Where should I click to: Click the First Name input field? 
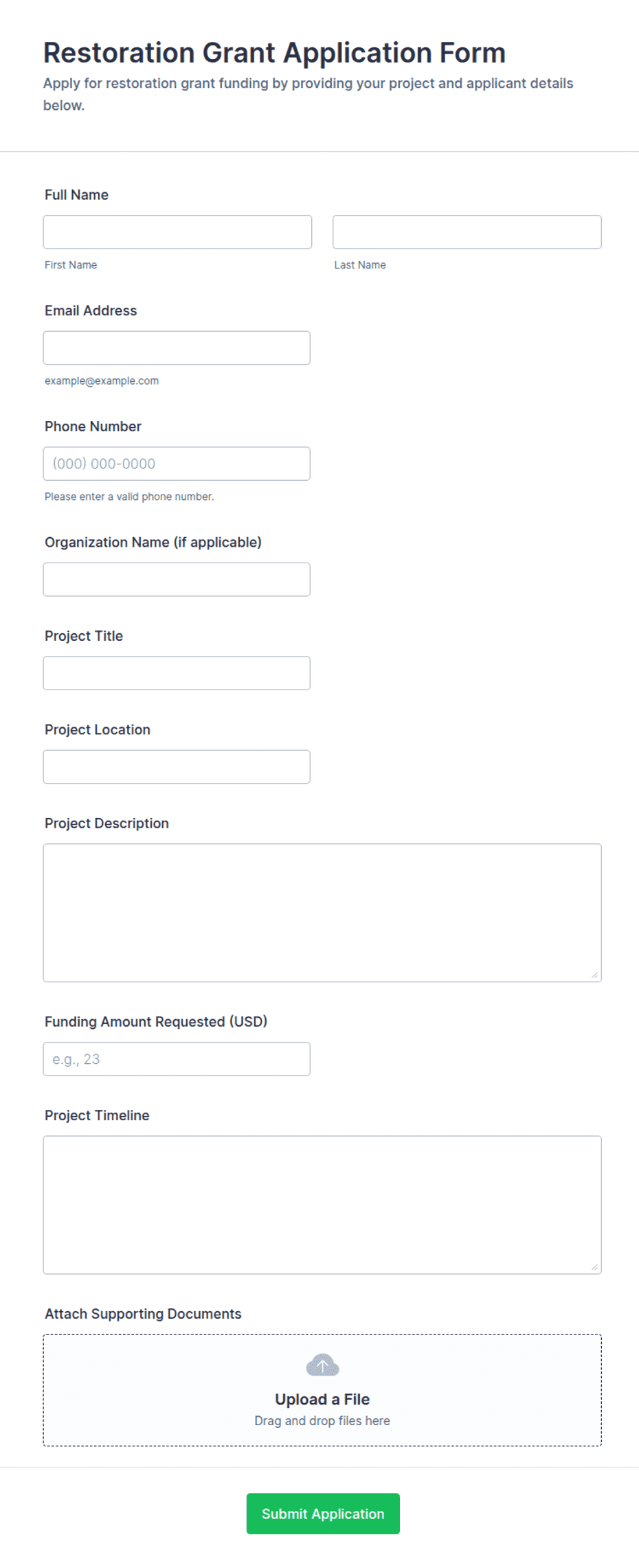point(177,232)
